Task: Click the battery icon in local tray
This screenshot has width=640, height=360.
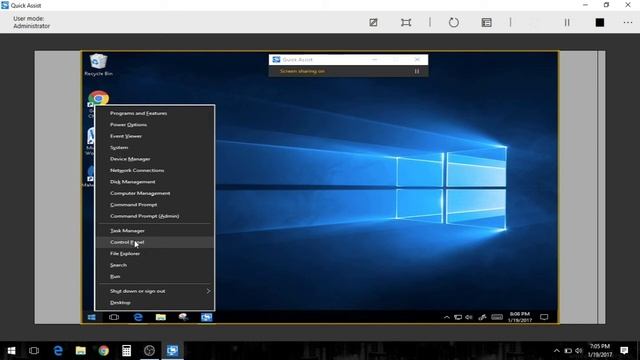Action: pyautogui.click(x=568, y=351)
